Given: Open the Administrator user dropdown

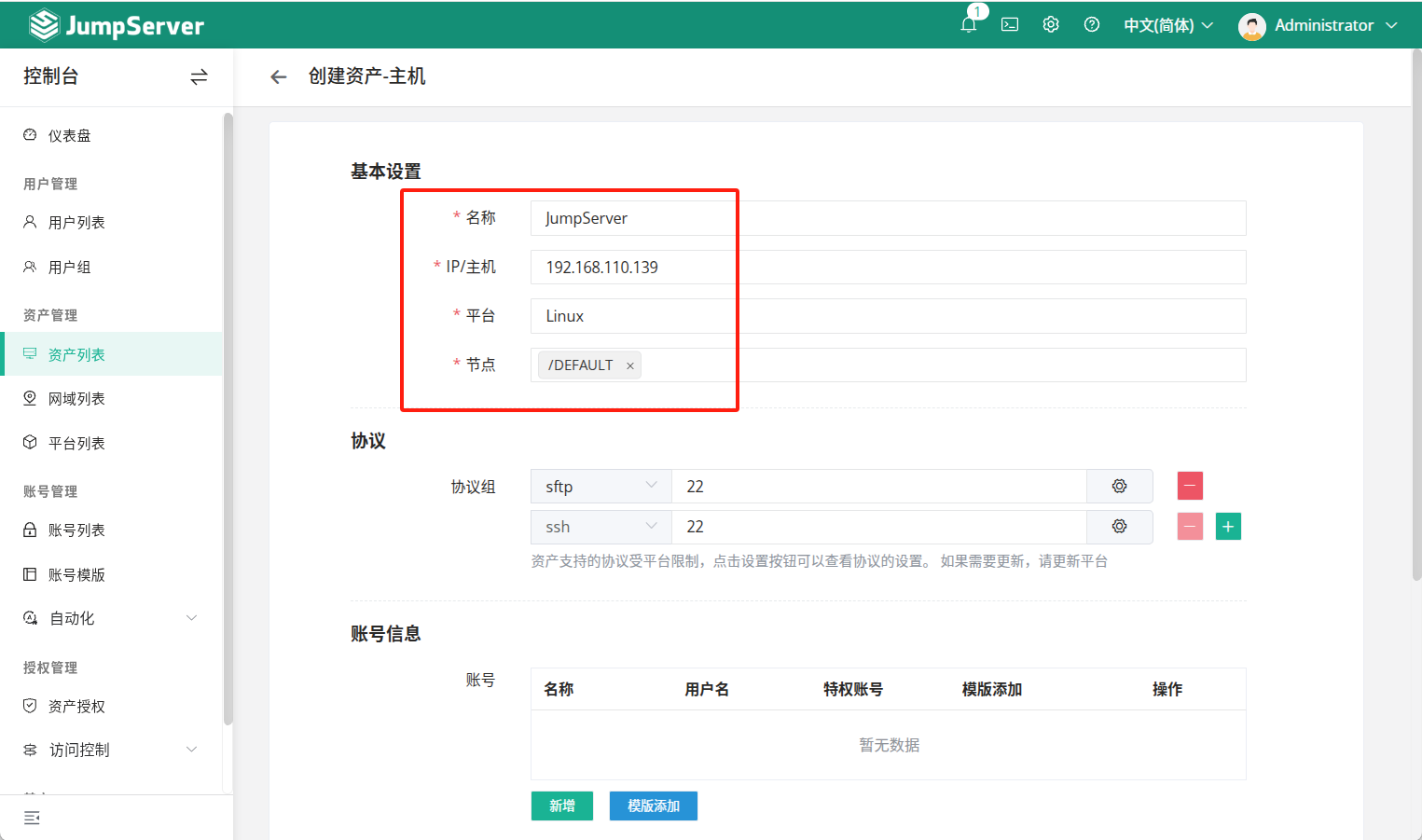Looking at the screenshot, I should click(1336, 25).
